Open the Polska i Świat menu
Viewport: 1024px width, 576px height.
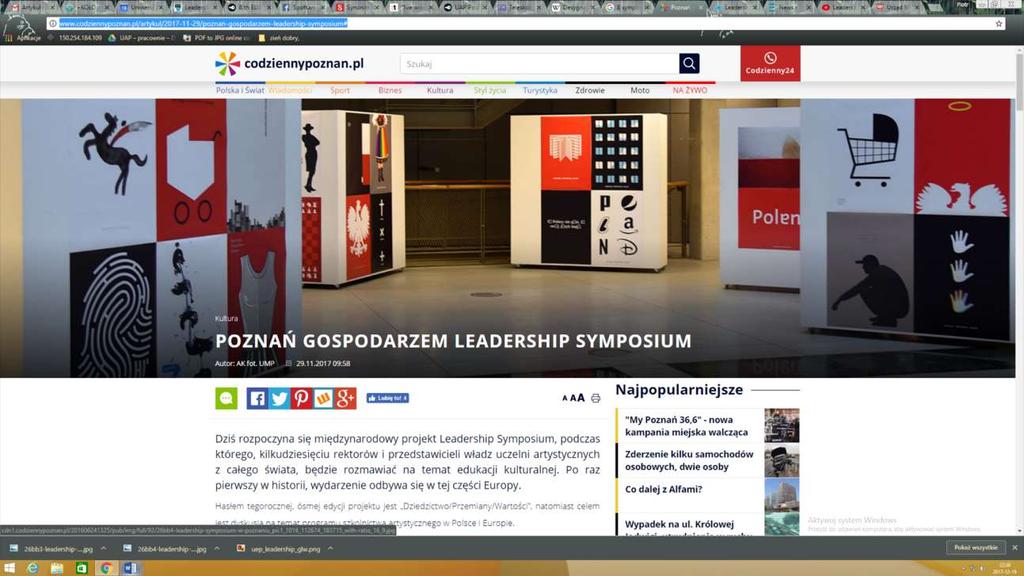coord(240,90)
